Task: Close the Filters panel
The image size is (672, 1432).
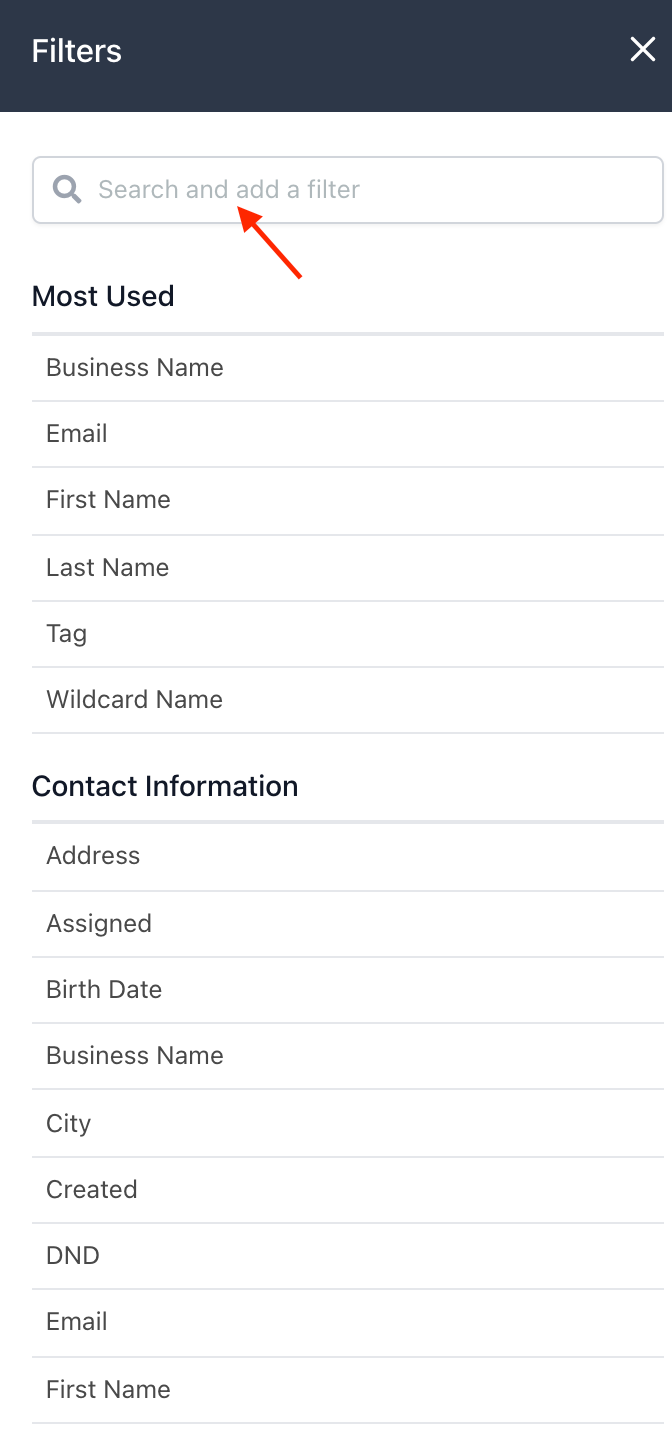Action: [x=642, y=50]
